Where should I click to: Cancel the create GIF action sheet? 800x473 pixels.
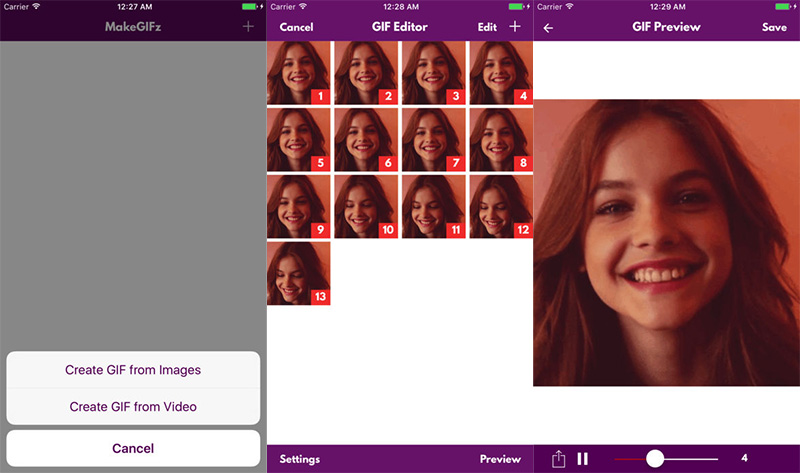tap(133, 448)
